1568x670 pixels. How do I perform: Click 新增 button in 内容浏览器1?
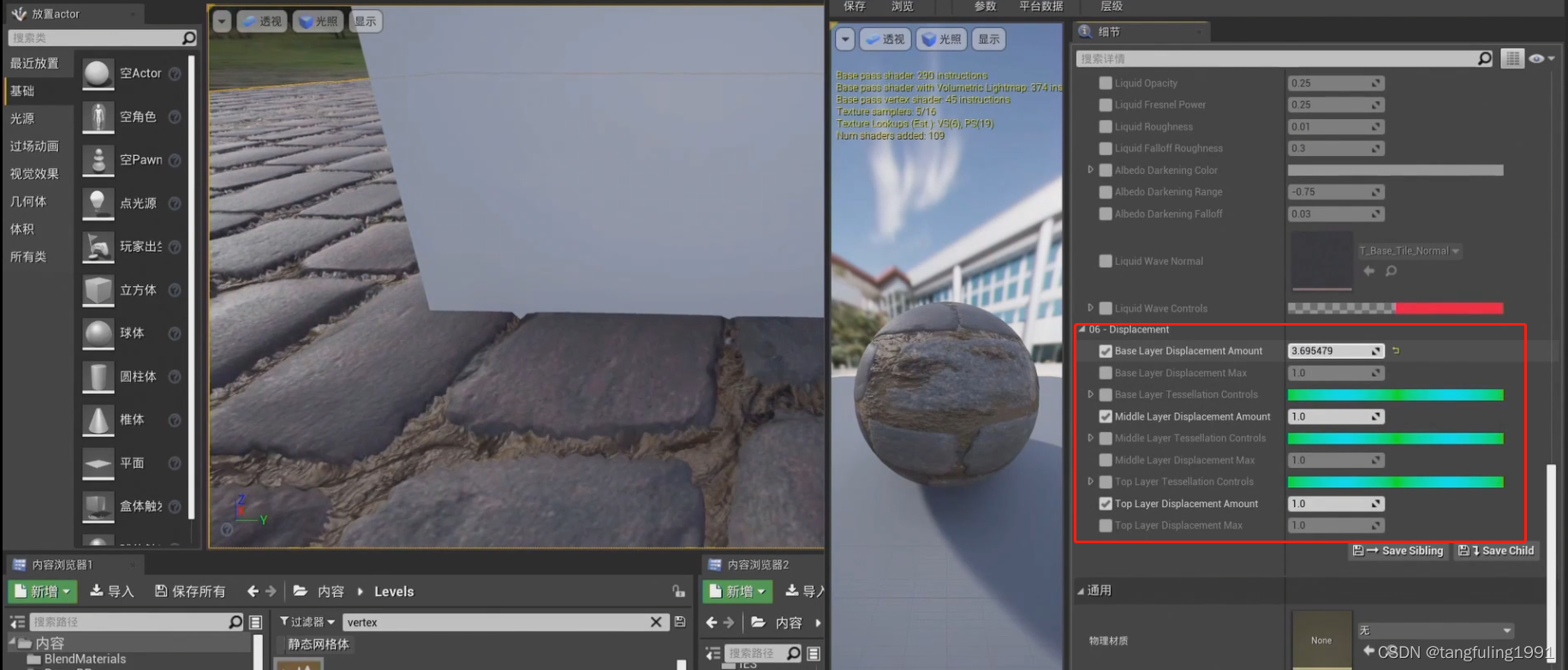click(x=43, y=591)
